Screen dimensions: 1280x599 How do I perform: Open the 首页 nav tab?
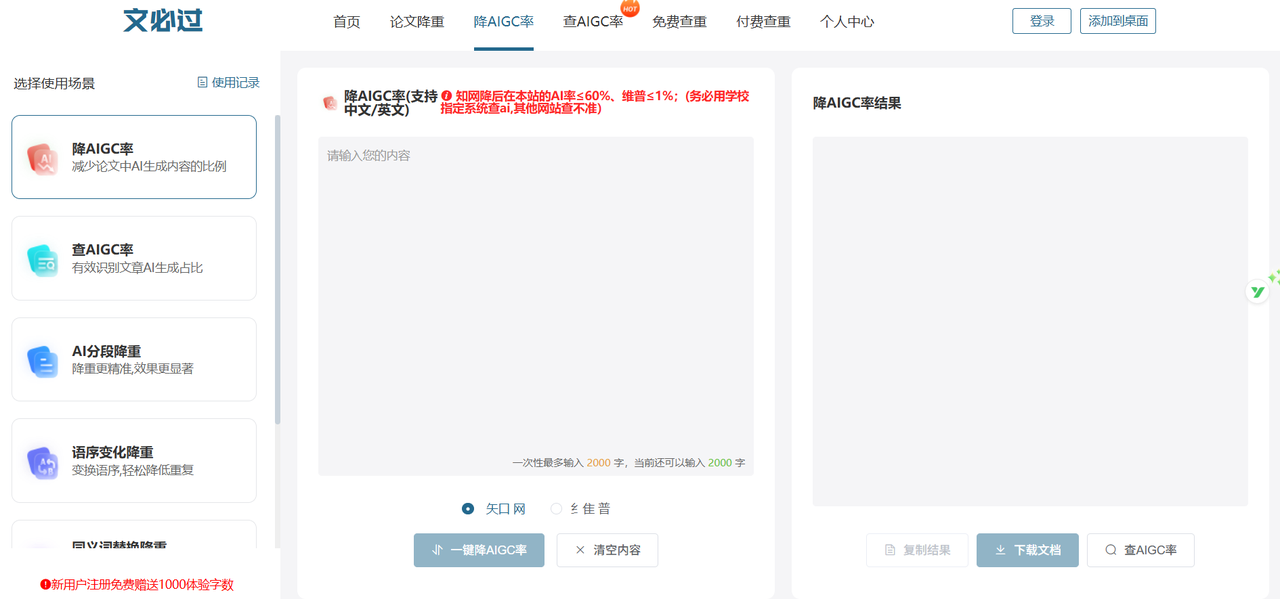coord(346,21)
